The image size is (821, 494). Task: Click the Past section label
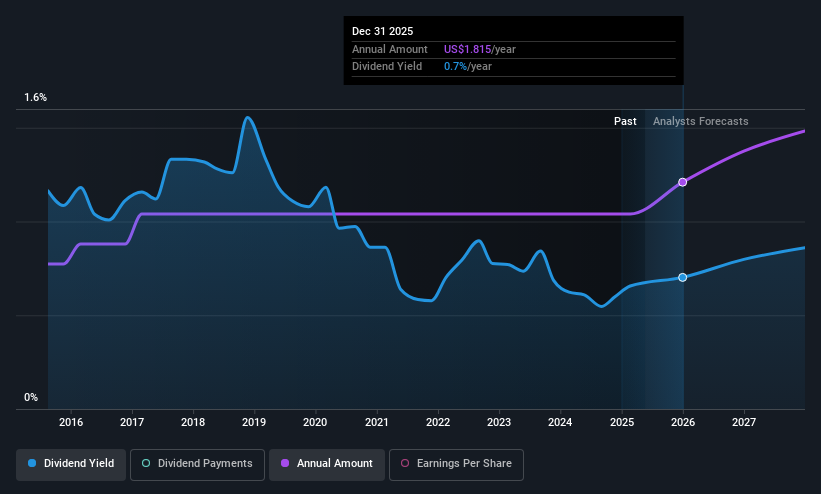coord(625,122)
